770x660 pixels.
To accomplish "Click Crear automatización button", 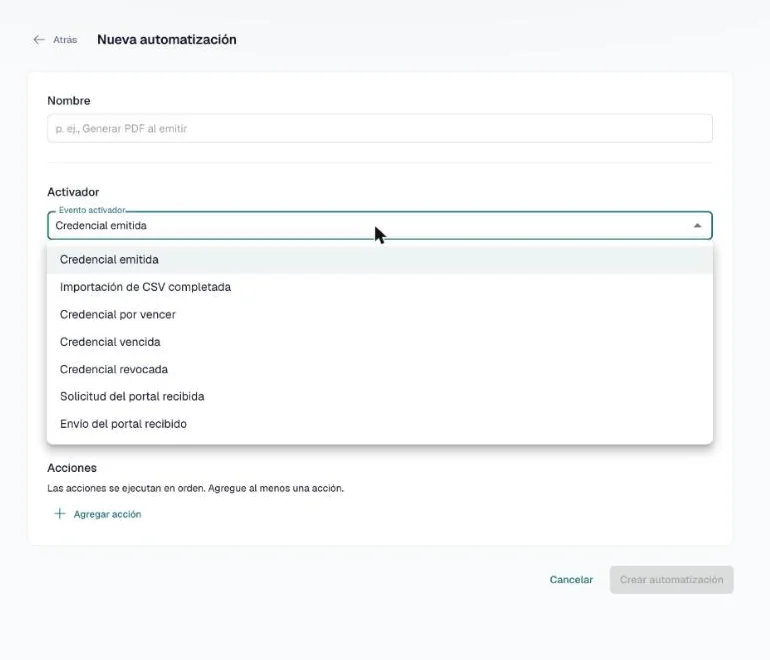I will tap(671, 579).
